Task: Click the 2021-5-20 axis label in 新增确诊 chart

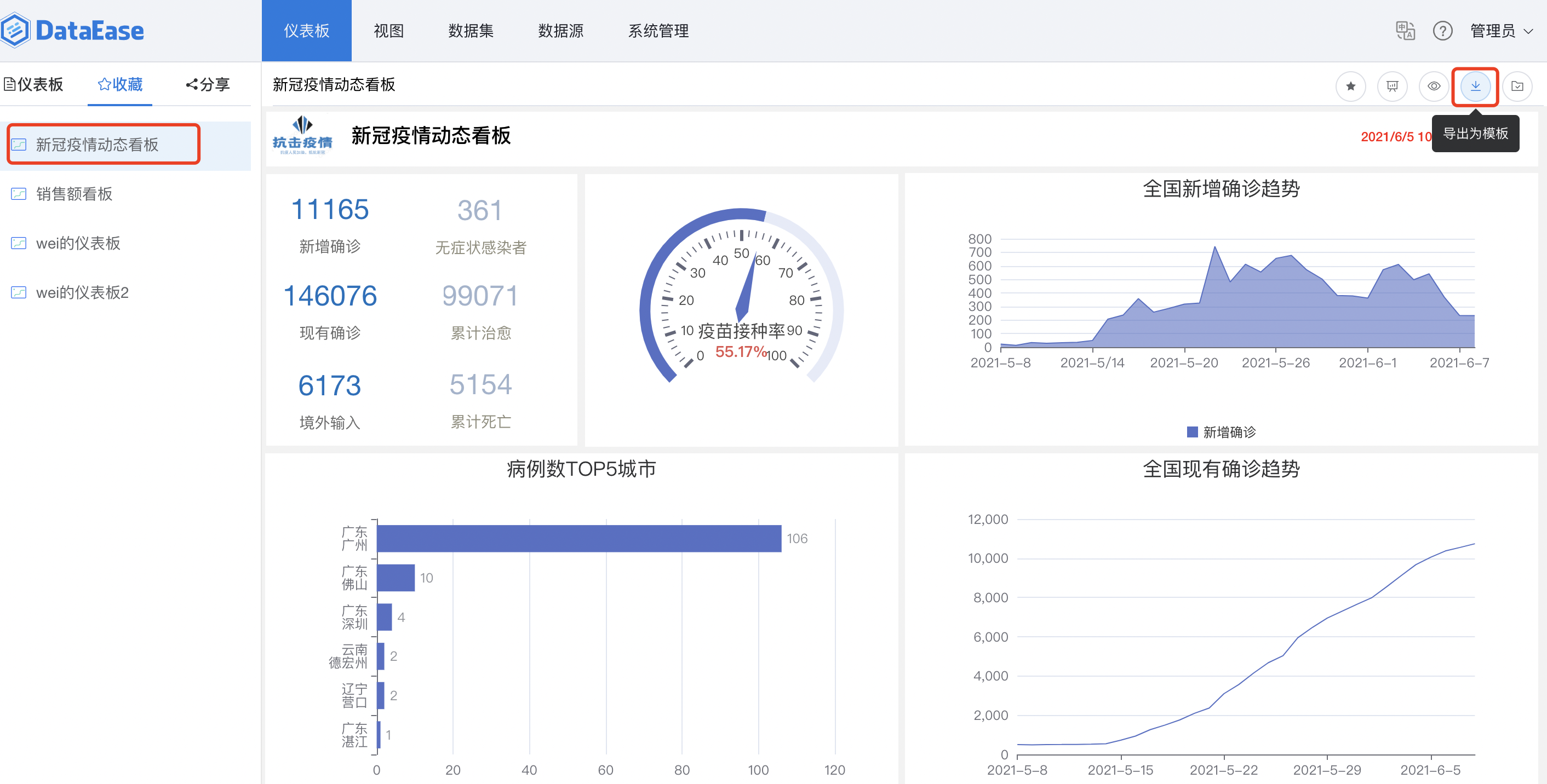Action: [x=1184, y=362]
